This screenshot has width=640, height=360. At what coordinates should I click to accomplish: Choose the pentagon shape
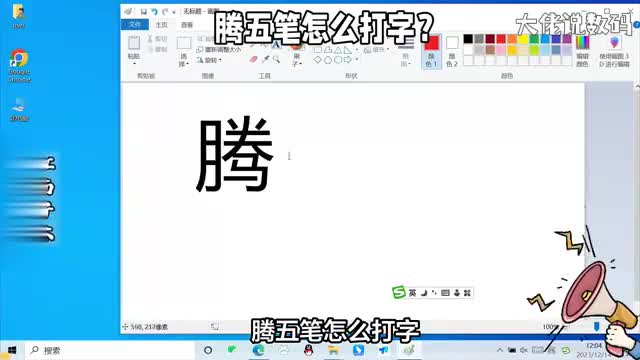tap(328, 60)
